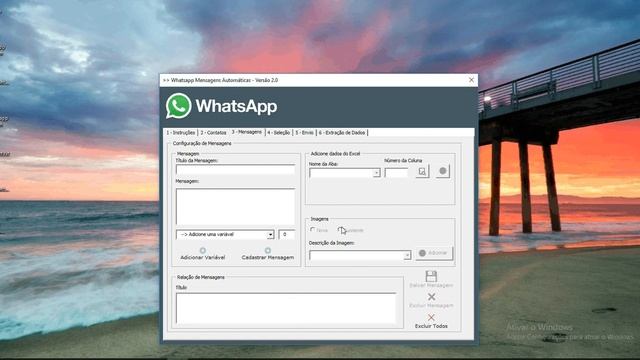640x360 pixels.
Task: Expand the Descrição da Imagem combo box
Action: [x=407, y=256]
